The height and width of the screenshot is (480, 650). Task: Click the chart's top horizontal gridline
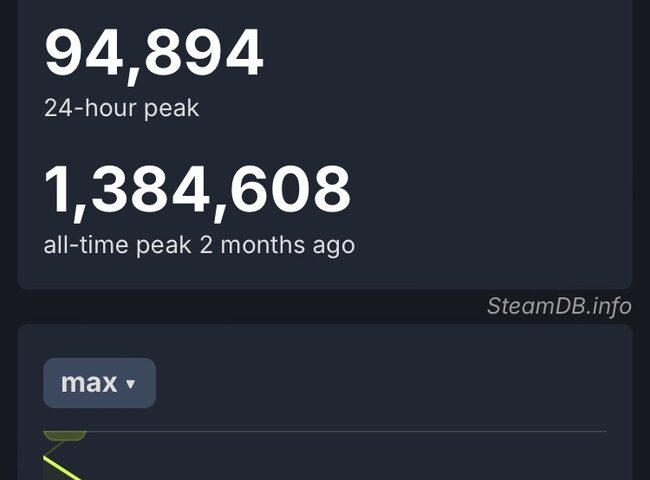pyautogui.click(x=346, y=432)
